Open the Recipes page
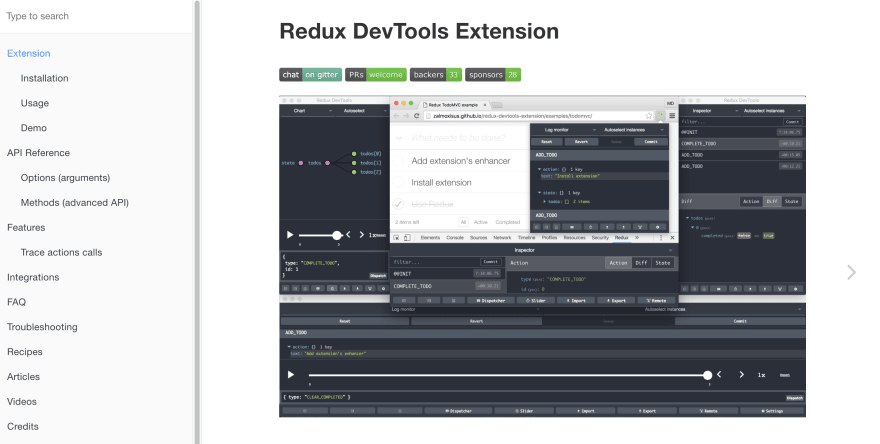 coord(25,352)
